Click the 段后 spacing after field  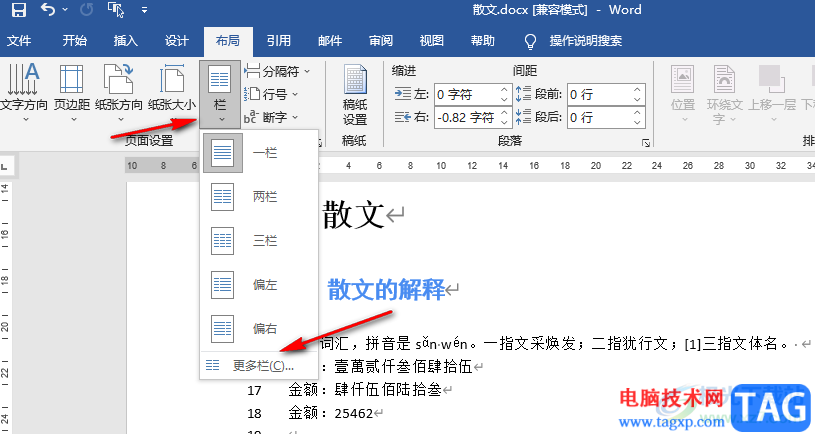tap(599, 117)
